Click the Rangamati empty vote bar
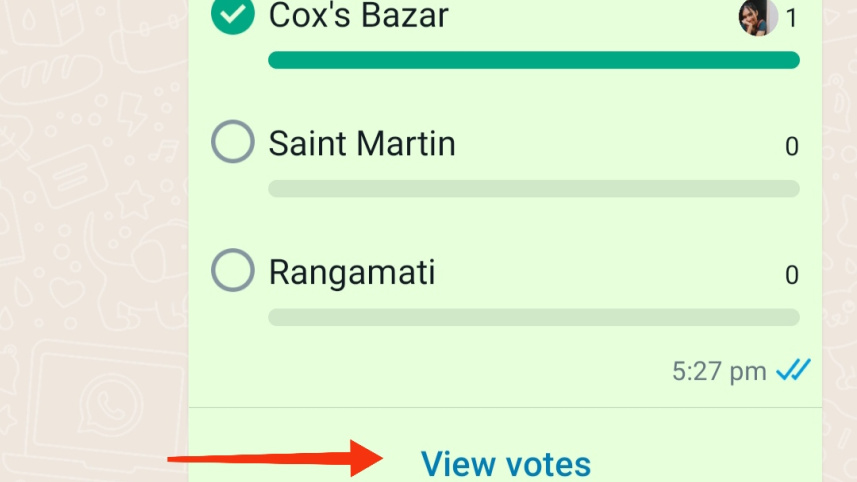Image resolution: width=857 pixels, height=482 pixels. click(x=533, y=317)
